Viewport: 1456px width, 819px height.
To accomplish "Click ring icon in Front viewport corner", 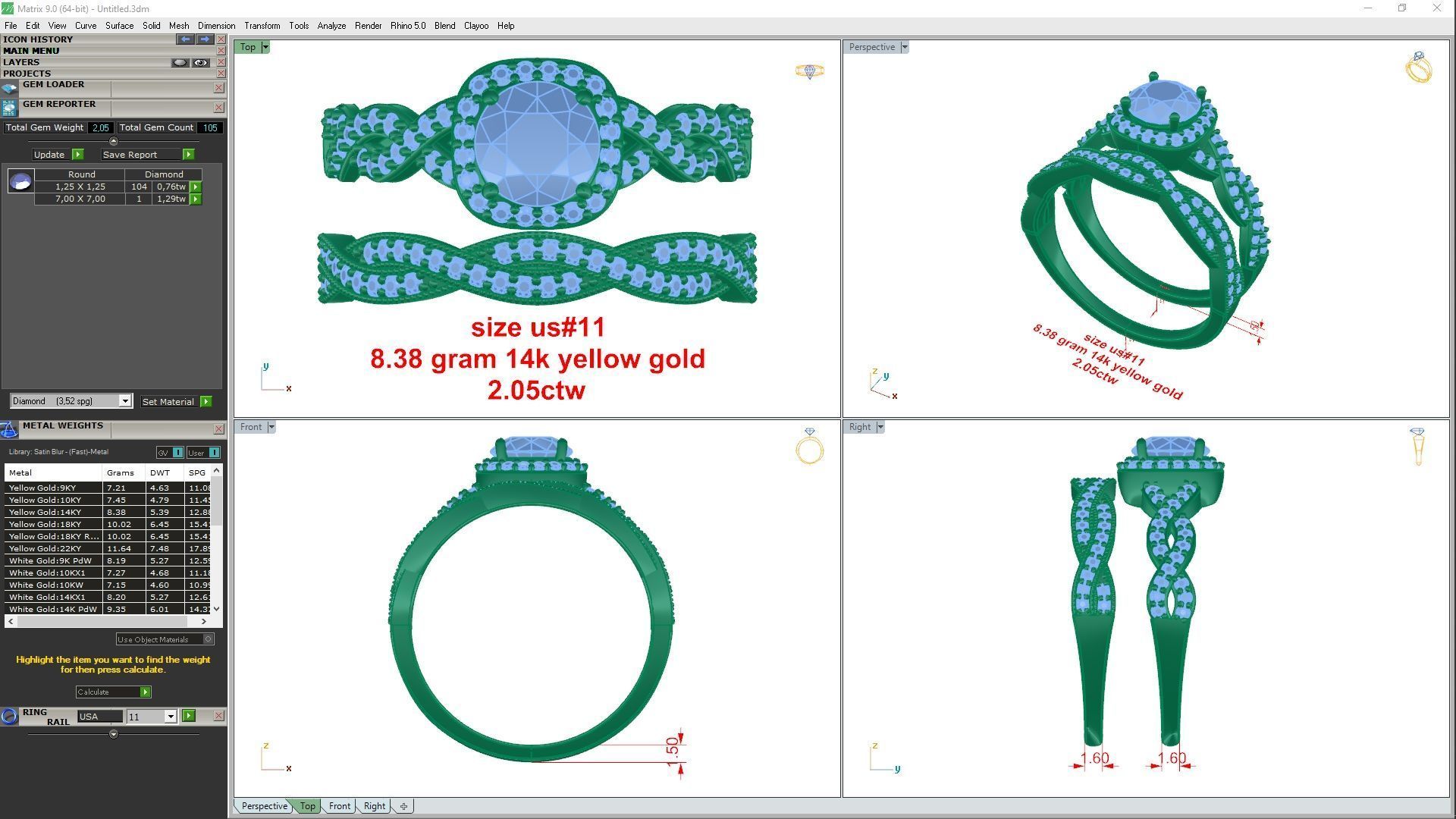I will pos(809,446).
